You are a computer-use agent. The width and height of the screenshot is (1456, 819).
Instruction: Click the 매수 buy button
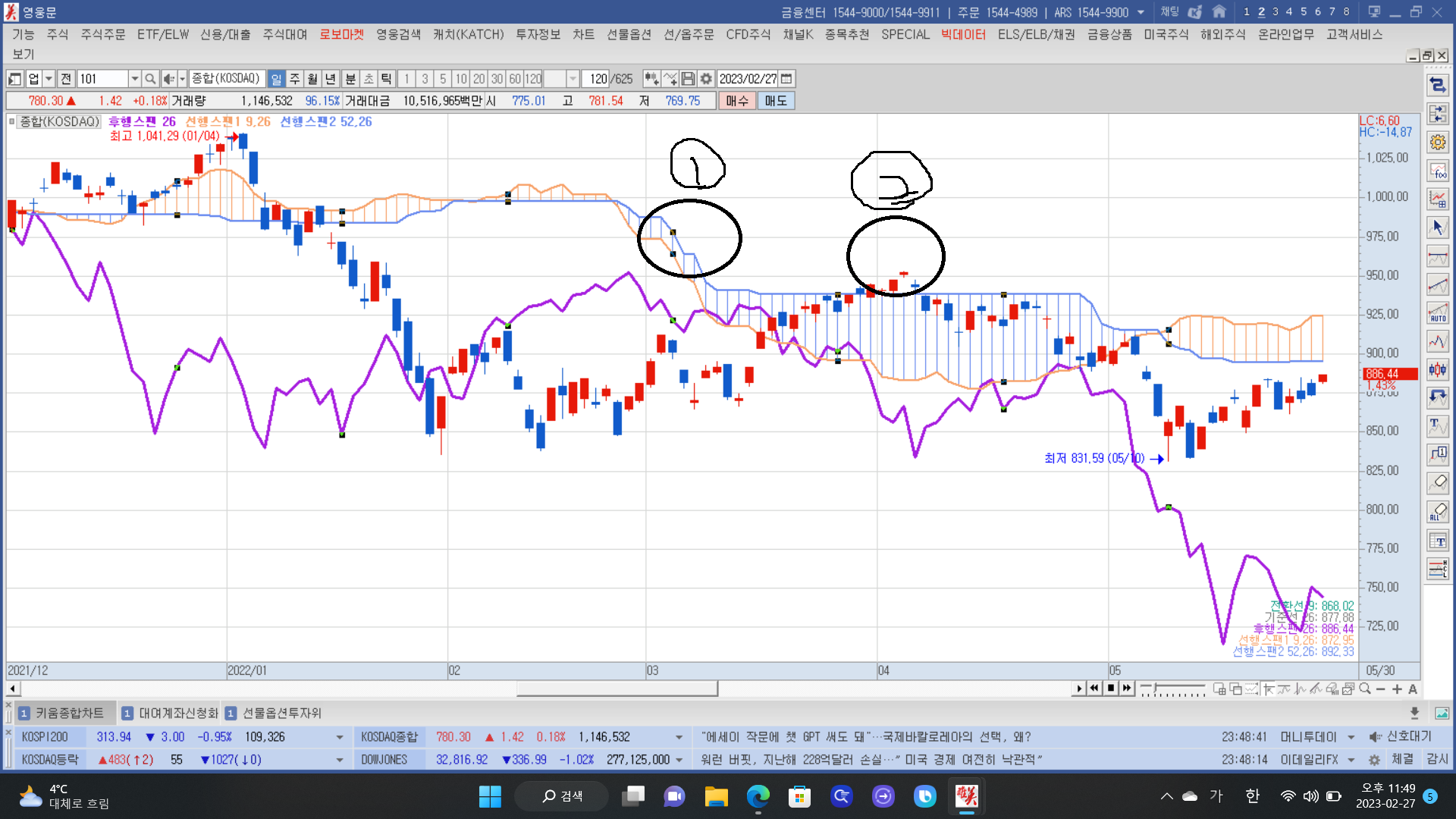tap(736, 101)
